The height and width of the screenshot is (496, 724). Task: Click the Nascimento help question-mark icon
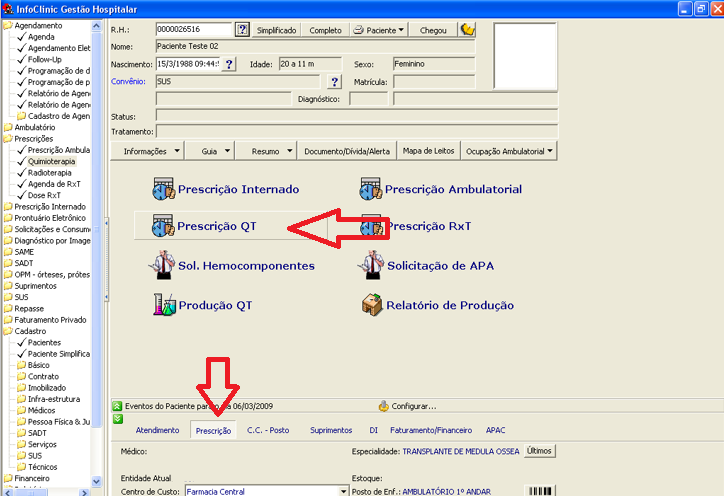229,64
